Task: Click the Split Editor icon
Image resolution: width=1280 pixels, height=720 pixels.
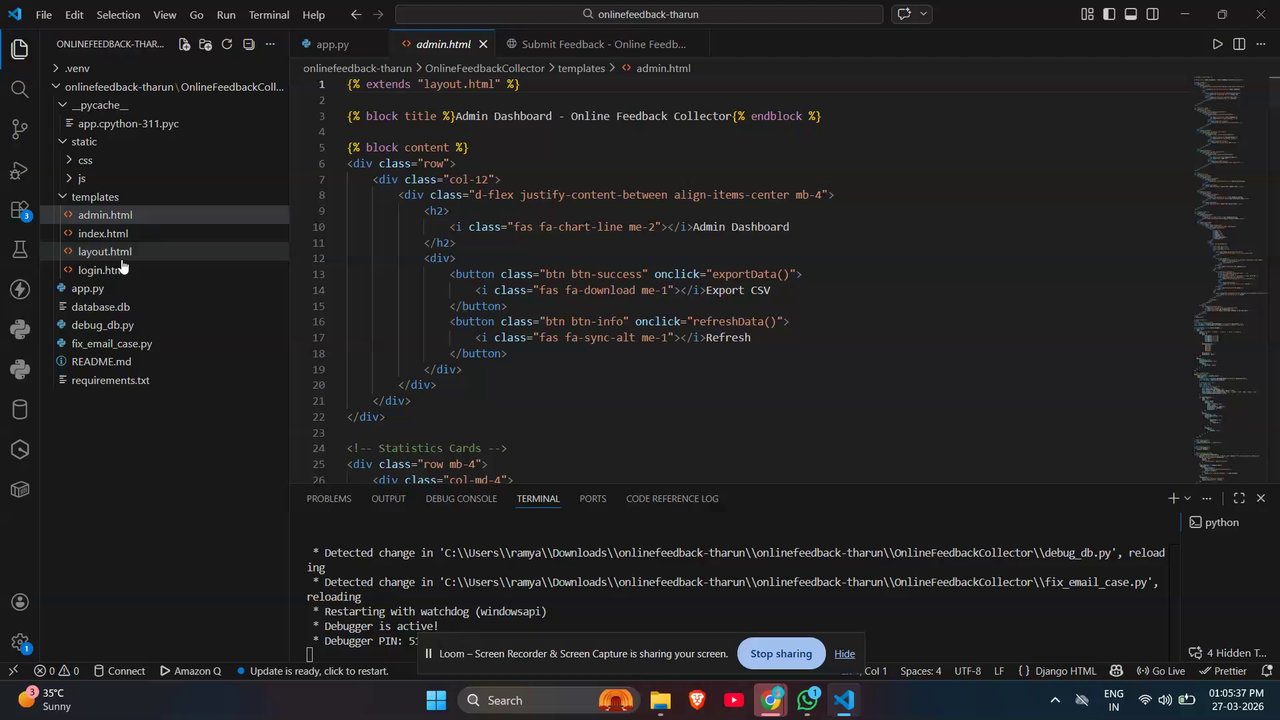Action: pos(1239,44)
